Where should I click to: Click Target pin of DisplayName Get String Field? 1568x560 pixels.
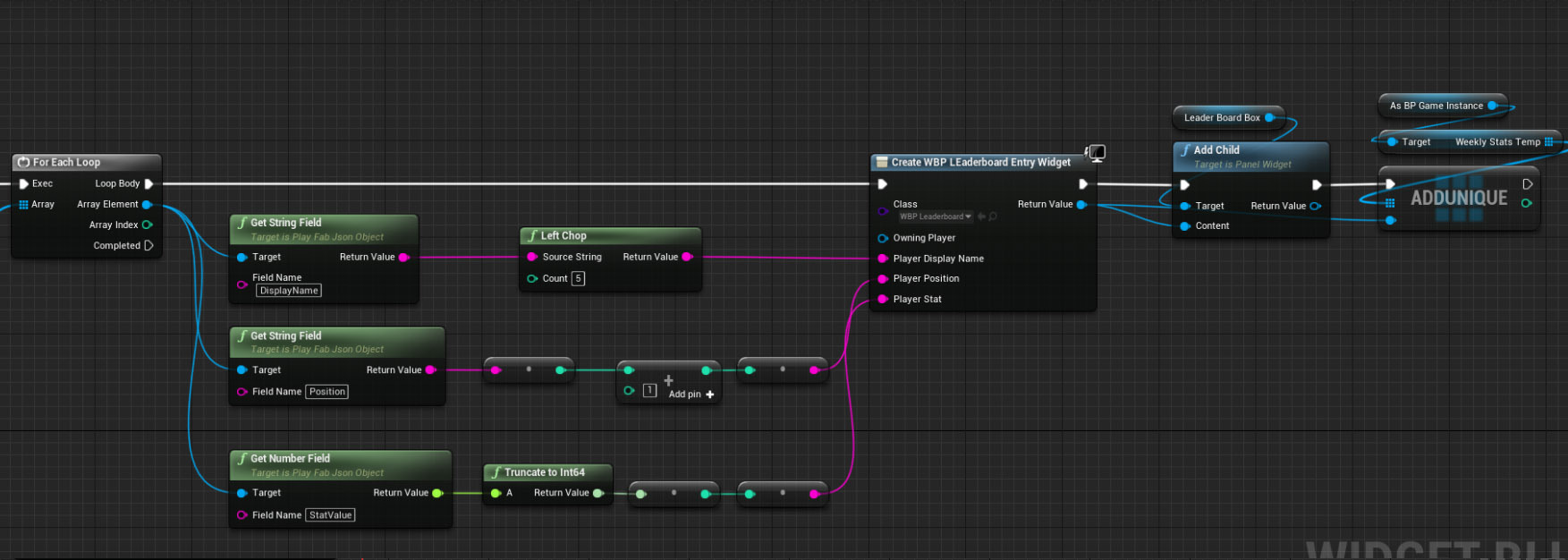pos(242,257)
